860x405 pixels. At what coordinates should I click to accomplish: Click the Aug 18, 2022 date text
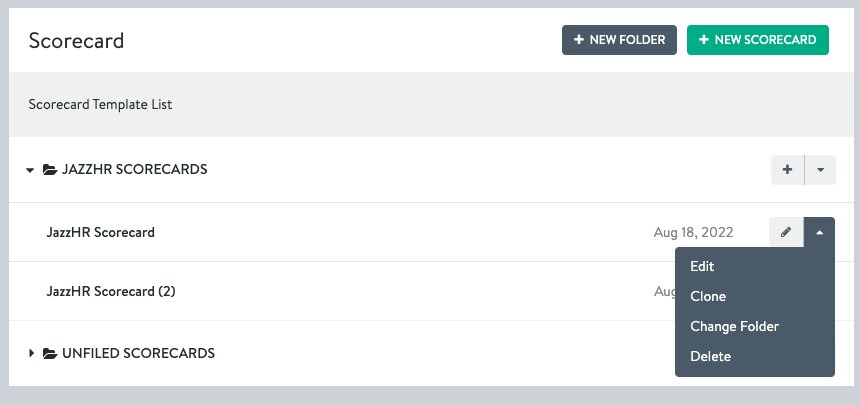point(693,232)
